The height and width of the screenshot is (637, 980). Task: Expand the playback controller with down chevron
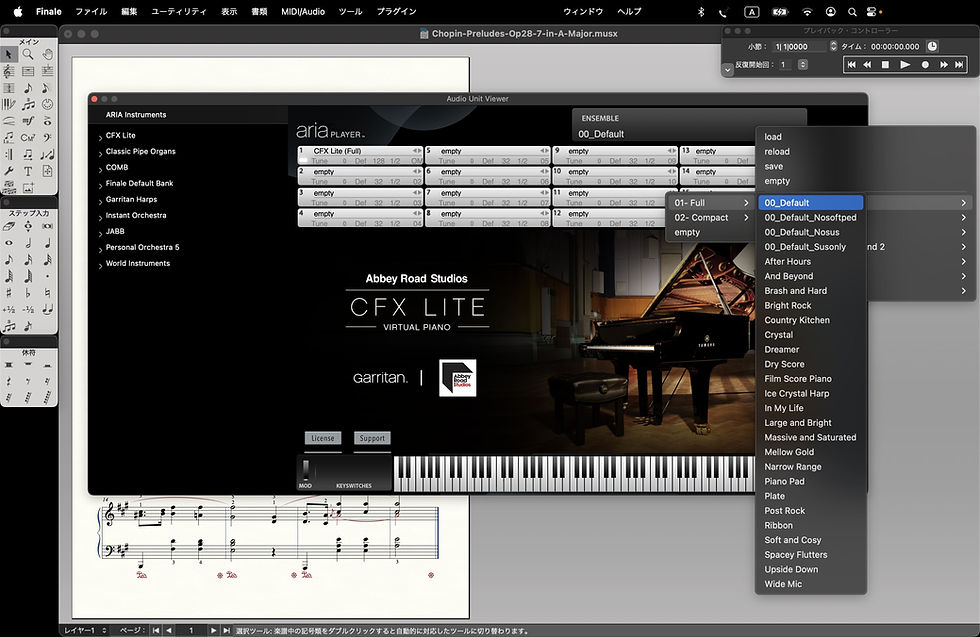click(x=727, y=69)
